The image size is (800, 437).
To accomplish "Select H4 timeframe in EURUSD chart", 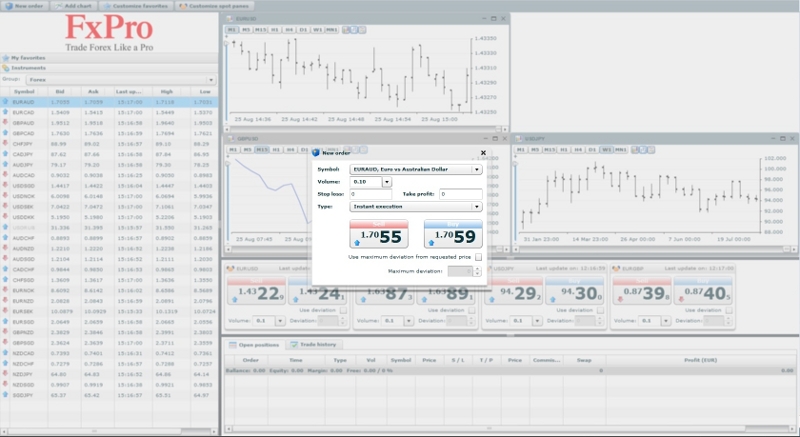I will click(x=289, y=30).
